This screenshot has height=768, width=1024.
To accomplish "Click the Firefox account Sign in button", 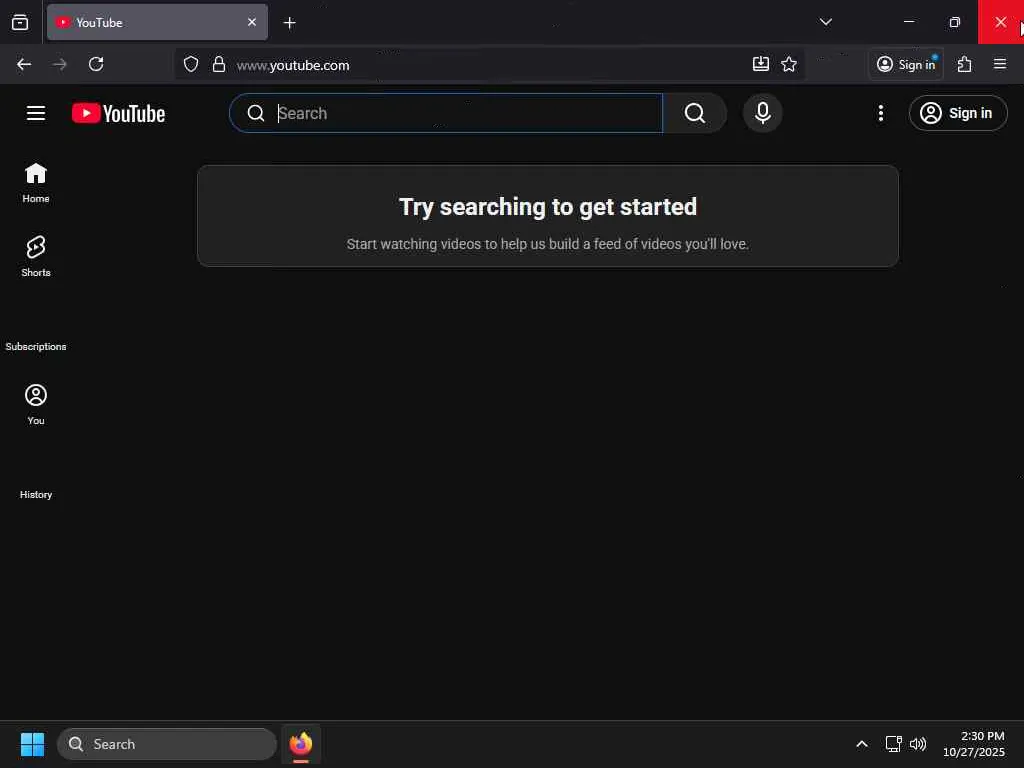I will pyautogui.click(x=906, y=64).
